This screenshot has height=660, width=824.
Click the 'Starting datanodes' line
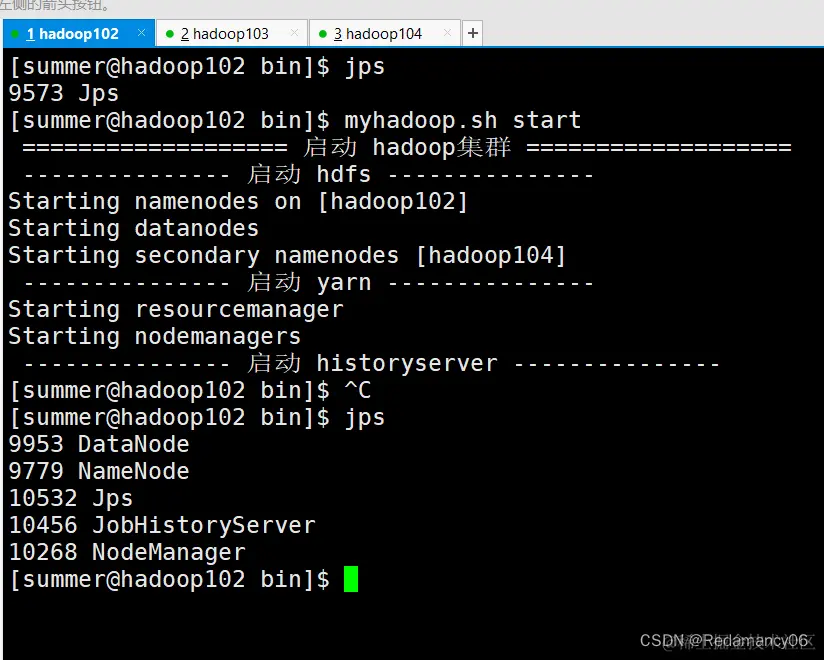[x=133, y=228]
